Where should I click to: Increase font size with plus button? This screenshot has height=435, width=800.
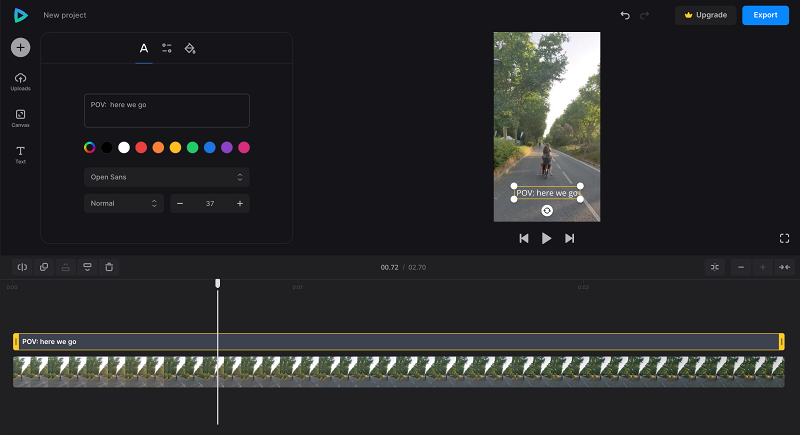240,203
